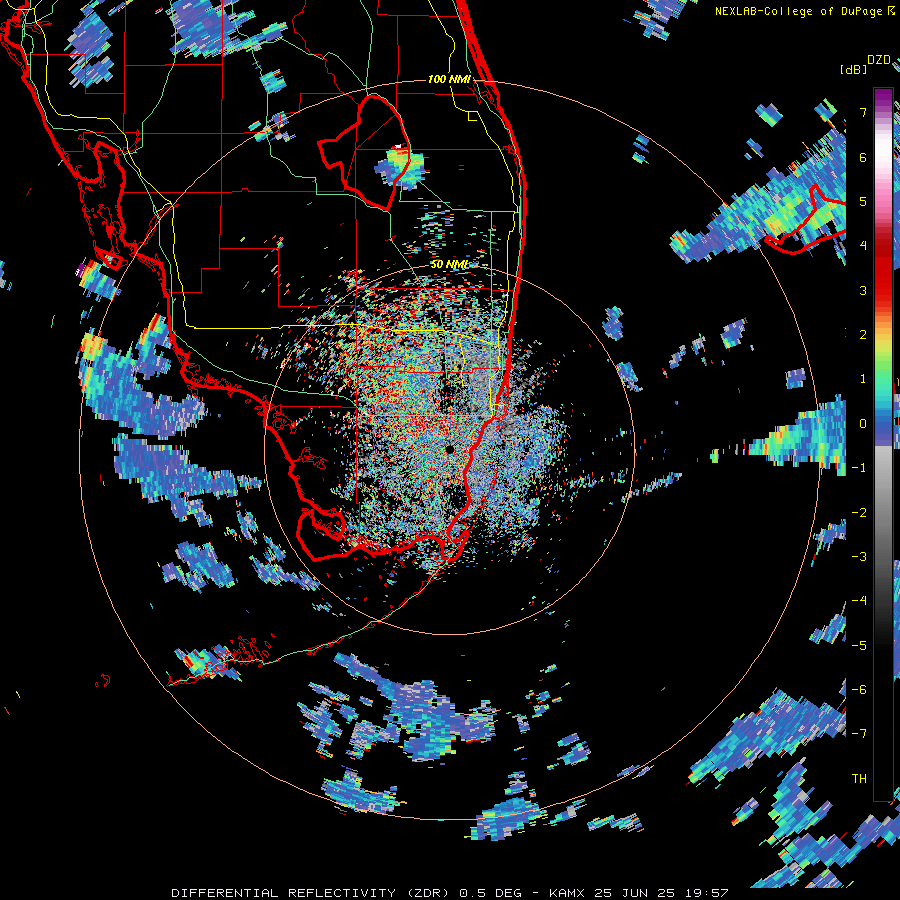Select the 4 value on the color scale
The image size is (900, 900).
(x=863, y=246)
